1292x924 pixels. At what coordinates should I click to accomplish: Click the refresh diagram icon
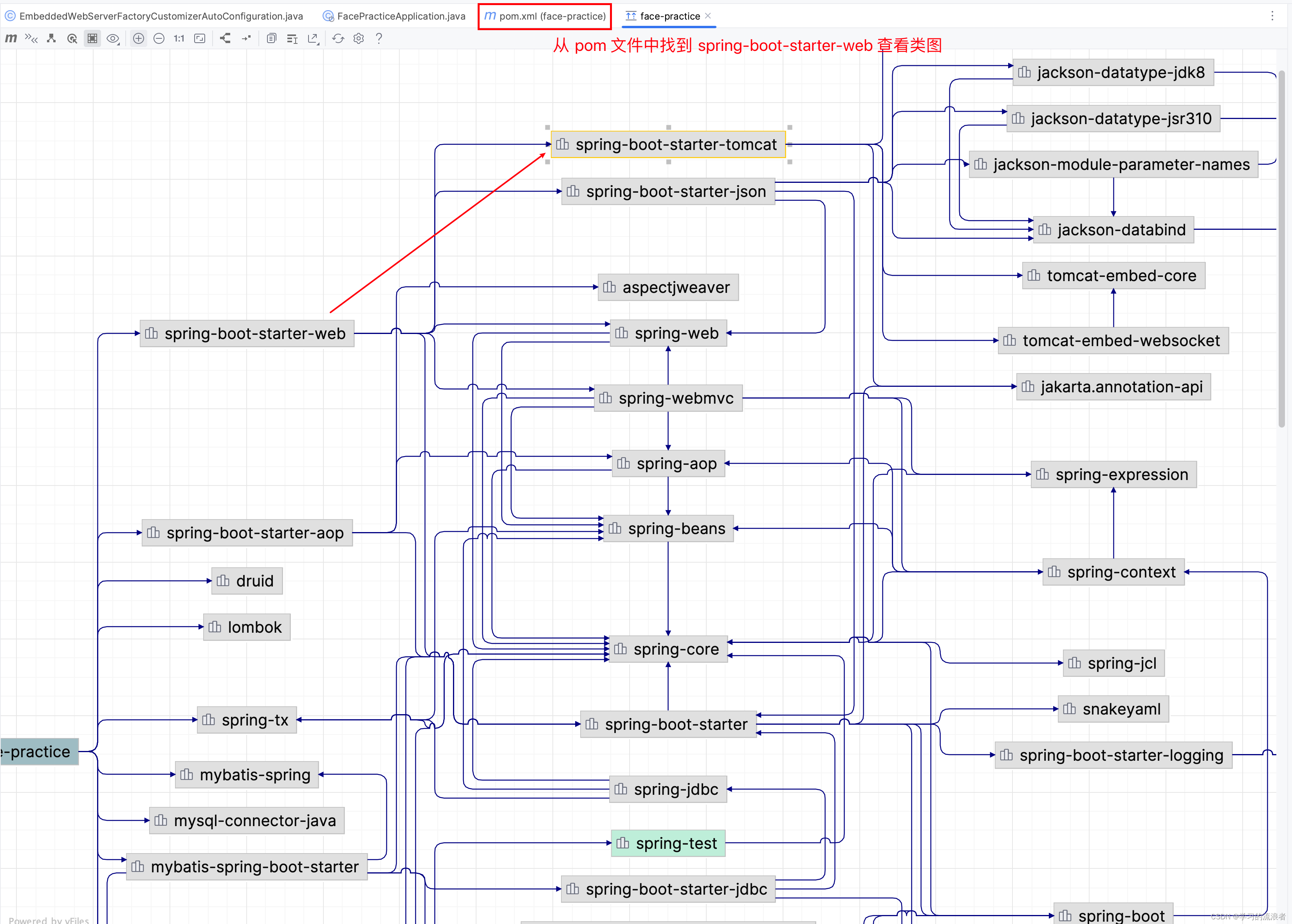[x=338, y=39]
